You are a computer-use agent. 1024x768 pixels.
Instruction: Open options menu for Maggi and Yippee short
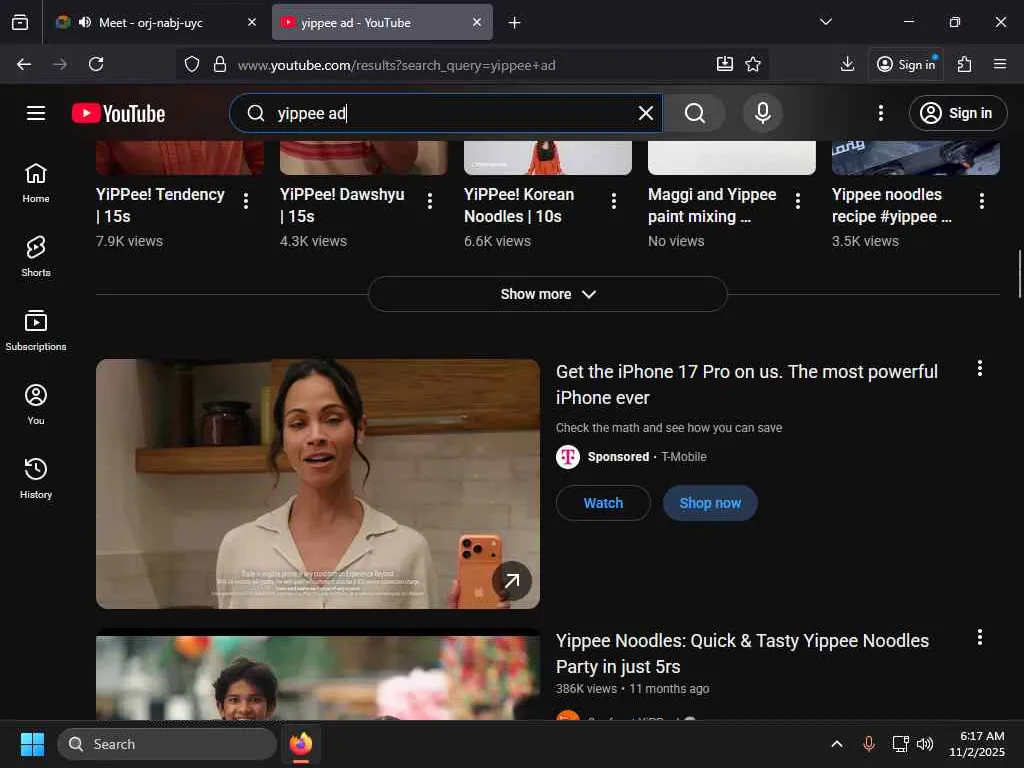click(797, 200)
